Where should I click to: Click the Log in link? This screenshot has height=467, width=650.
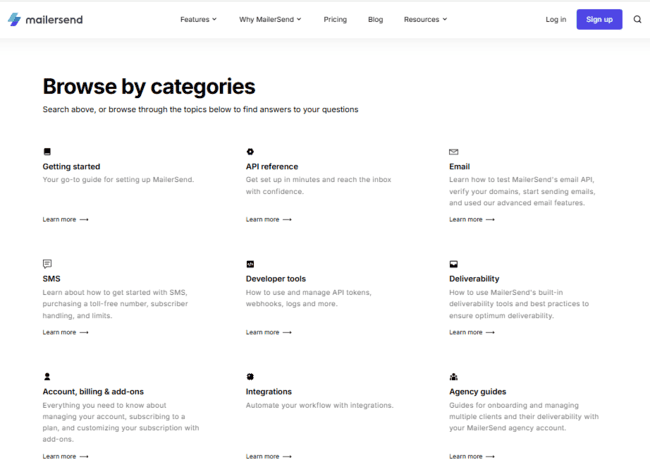555,19
